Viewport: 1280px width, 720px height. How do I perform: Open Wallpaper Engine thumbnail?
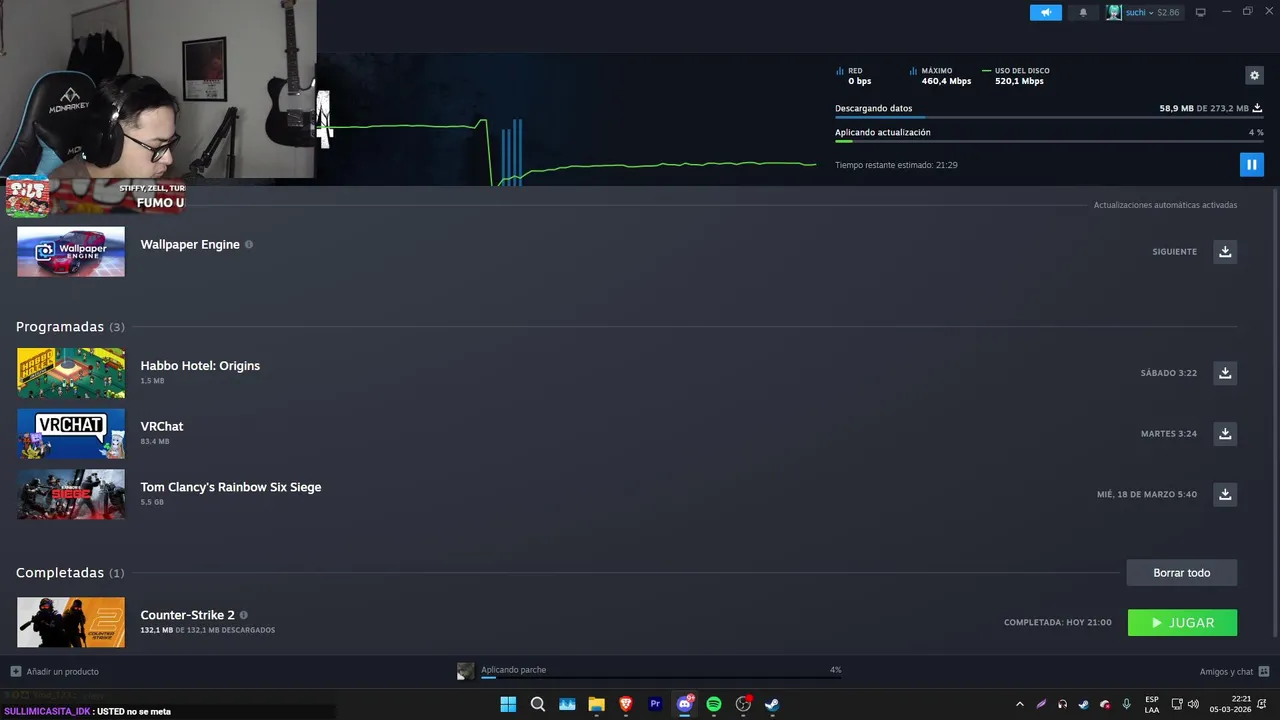[71, 251]
